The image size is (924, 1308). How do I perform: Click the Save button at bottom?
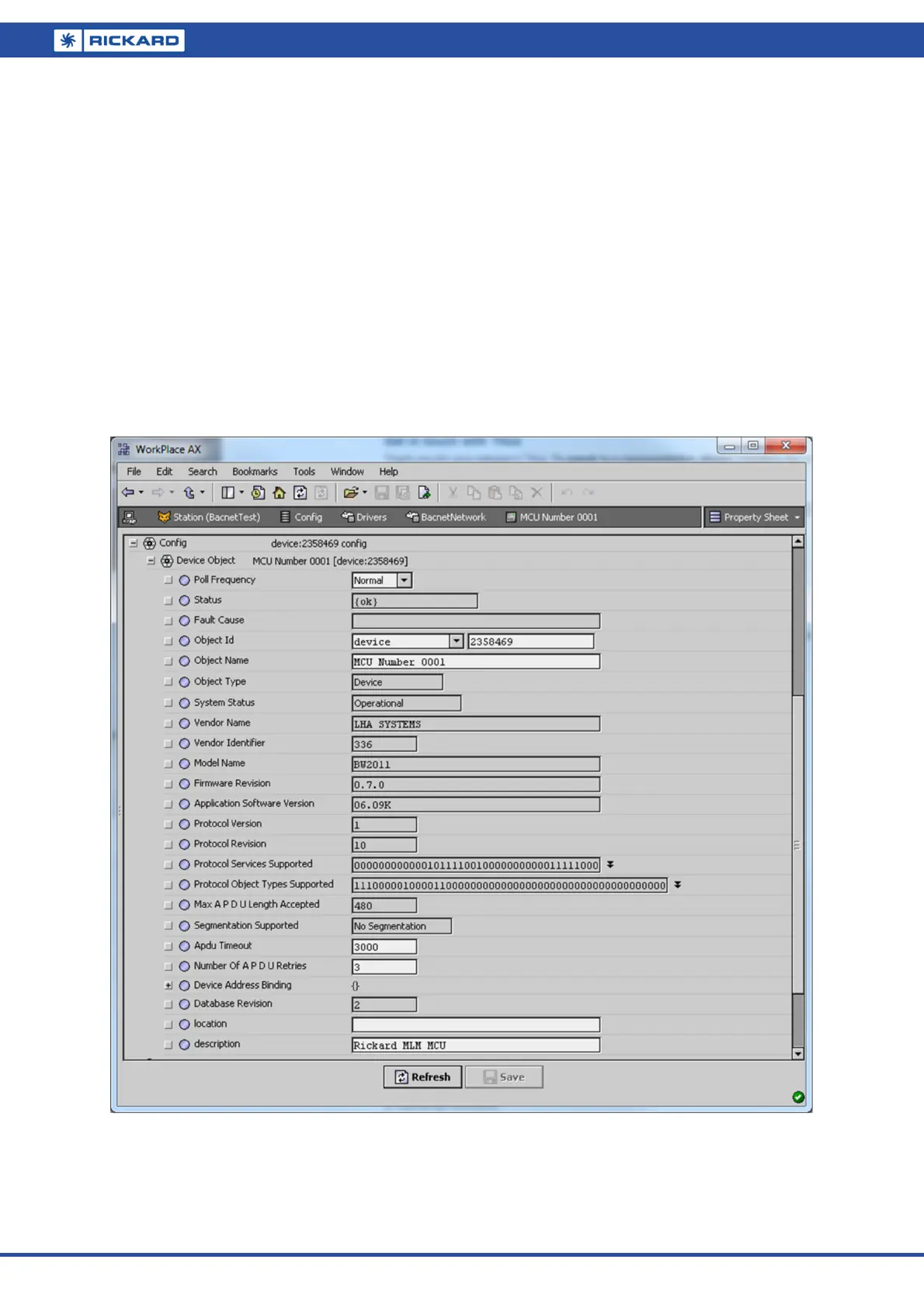(x=504, y=1077)
